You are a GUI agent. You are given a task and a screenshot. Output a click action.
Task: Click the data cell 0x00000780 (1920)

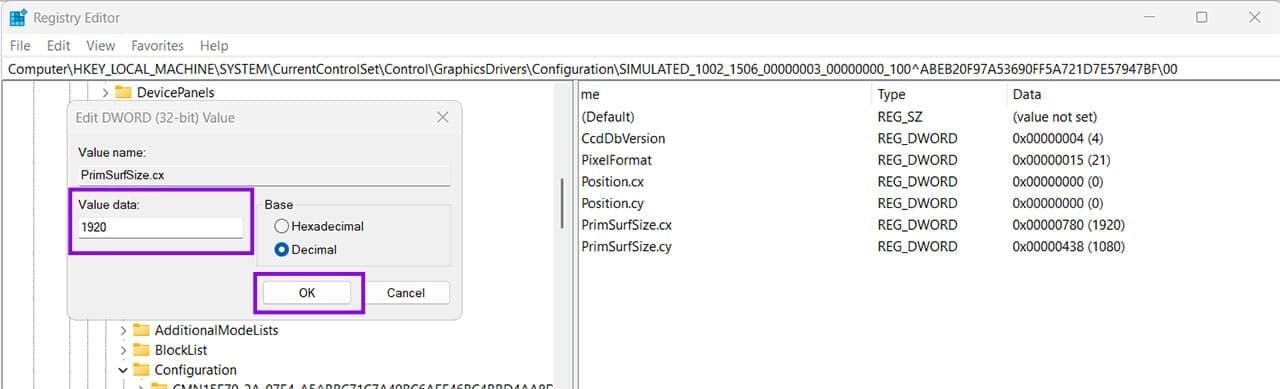(1069, 225)
